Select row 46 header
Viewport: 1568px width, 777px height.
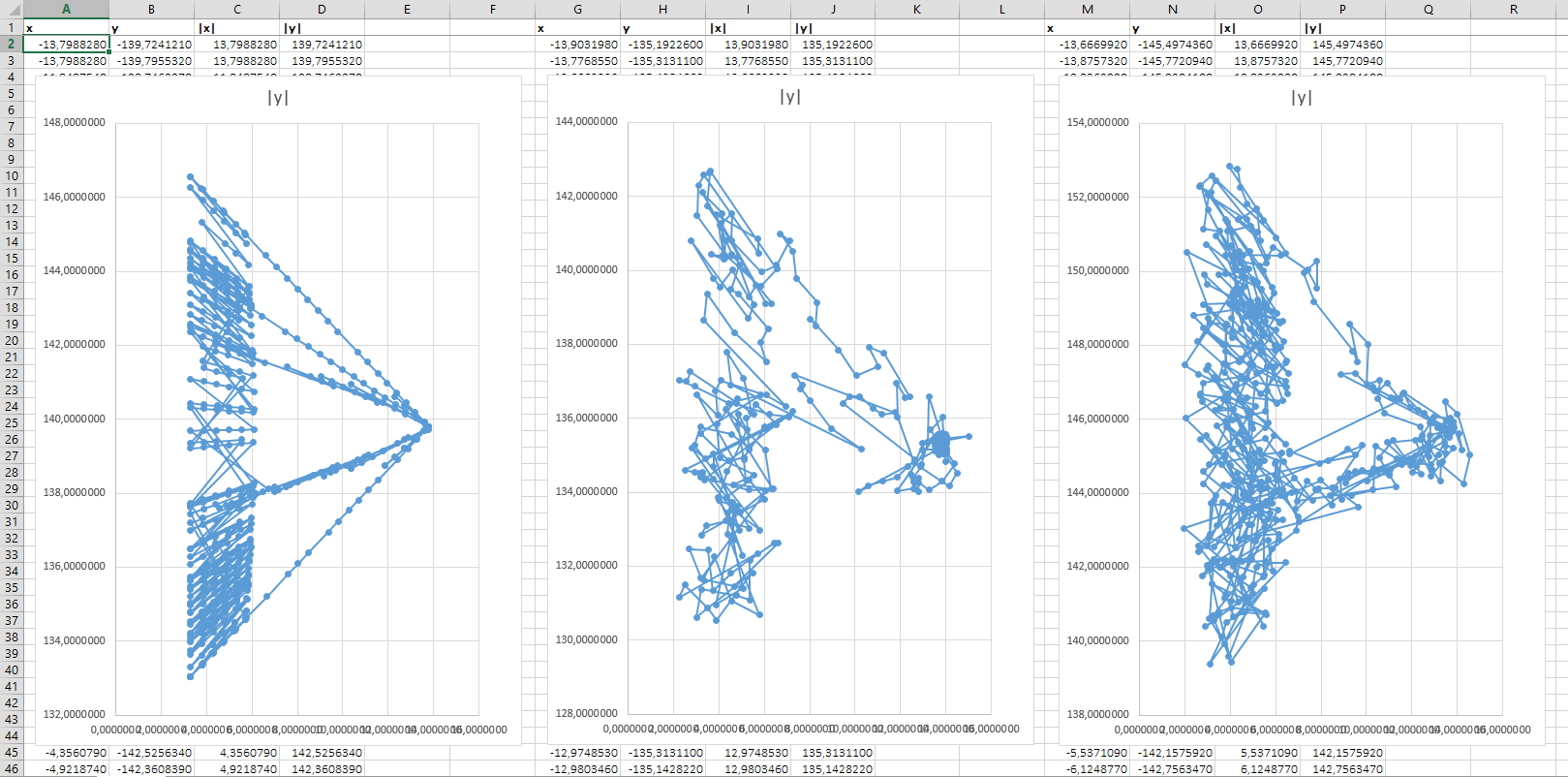(11, 768)
